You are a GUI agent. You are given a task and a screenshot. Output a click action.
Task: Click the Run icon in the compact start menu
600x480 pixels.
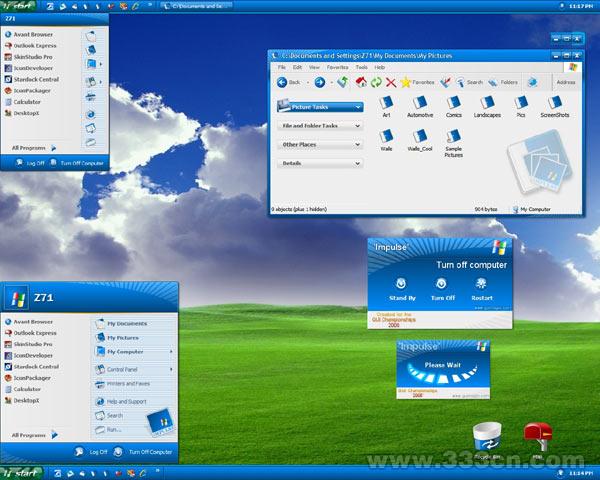pyautogui.click(x=90, y=142)
